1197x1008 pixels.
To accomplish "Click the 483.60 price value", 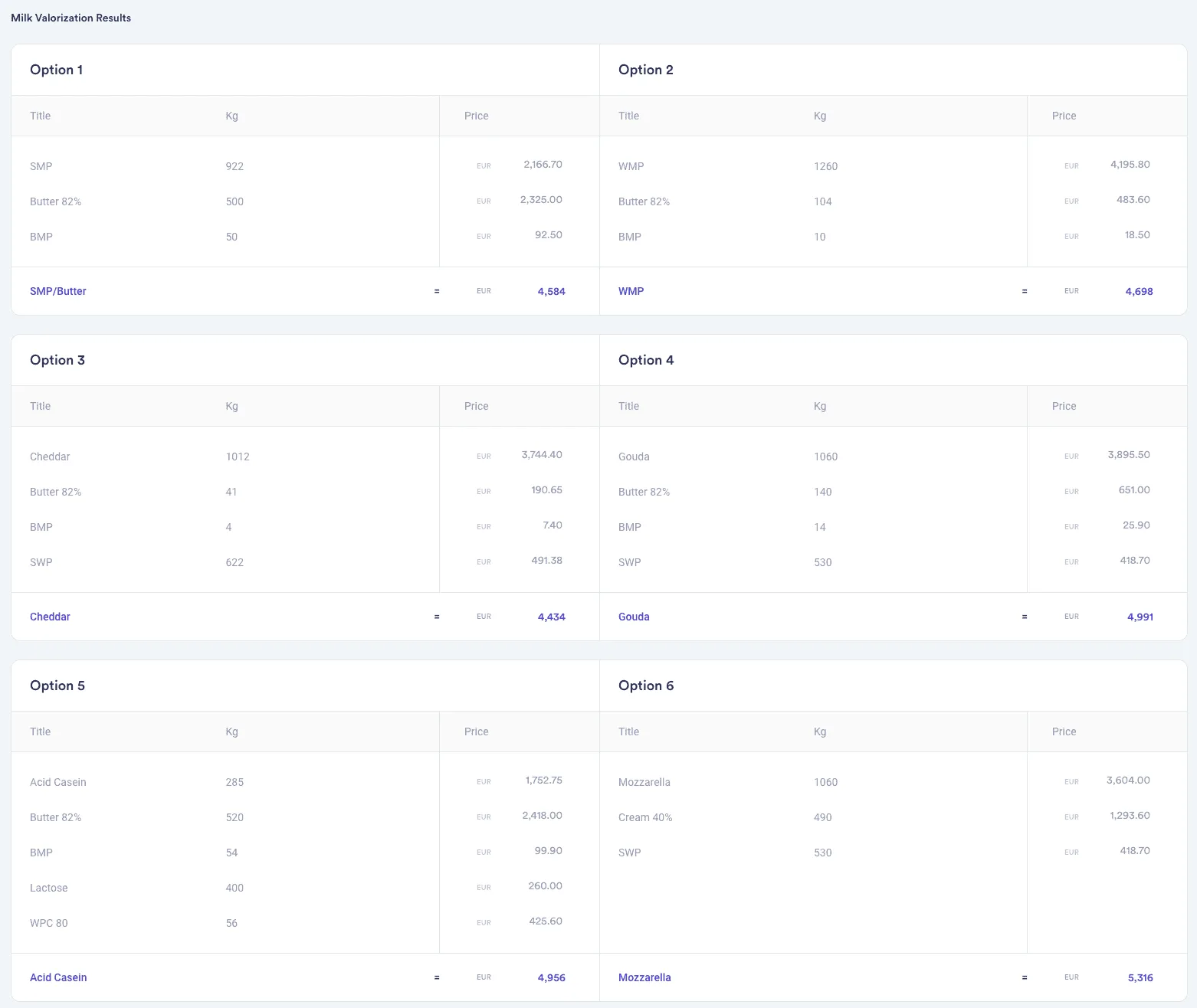I will [1133, 200].
